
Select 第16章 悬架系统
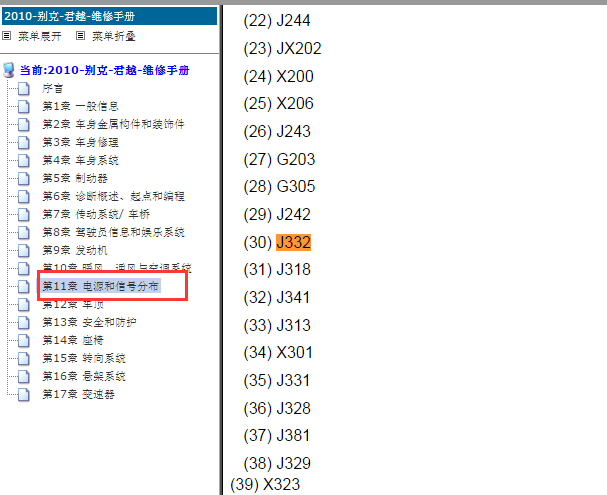84,377
